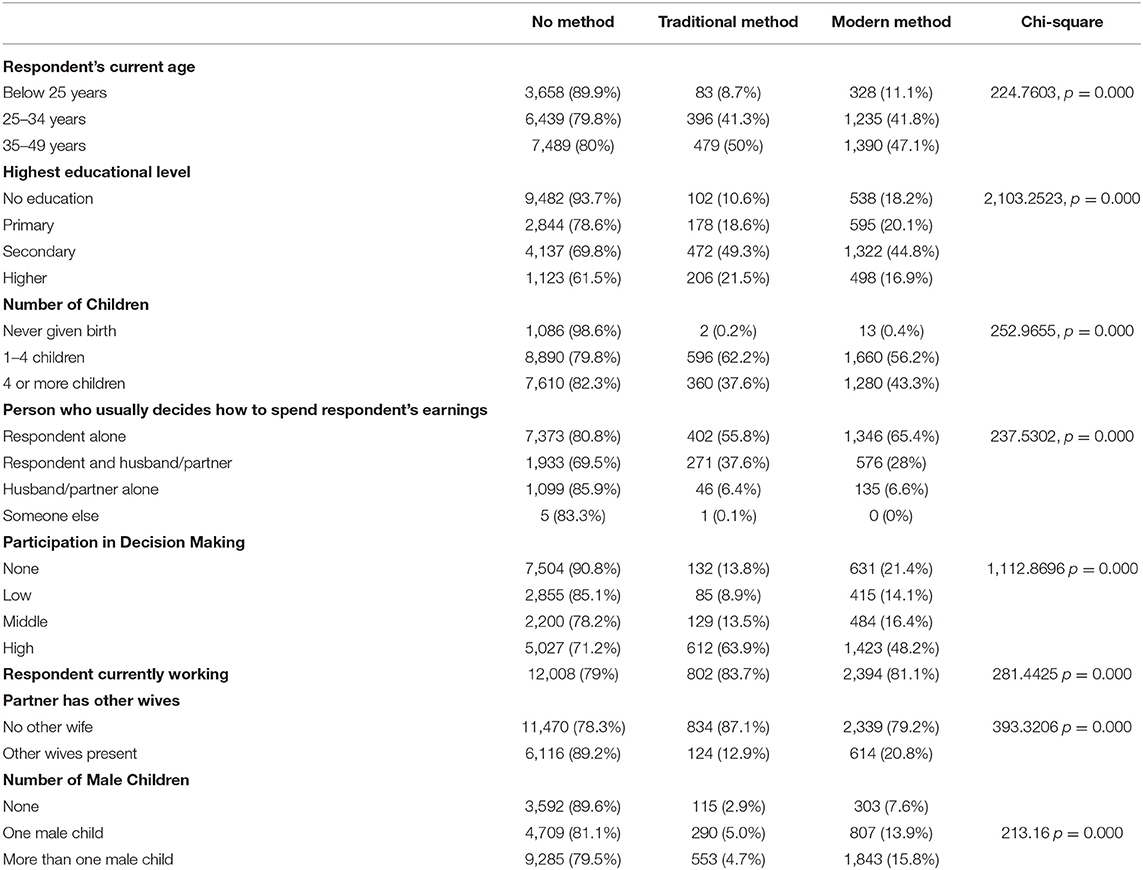Select the cell '11,470 (78.3%)'
1143x870 pixels.
click(x=573, y=727)
